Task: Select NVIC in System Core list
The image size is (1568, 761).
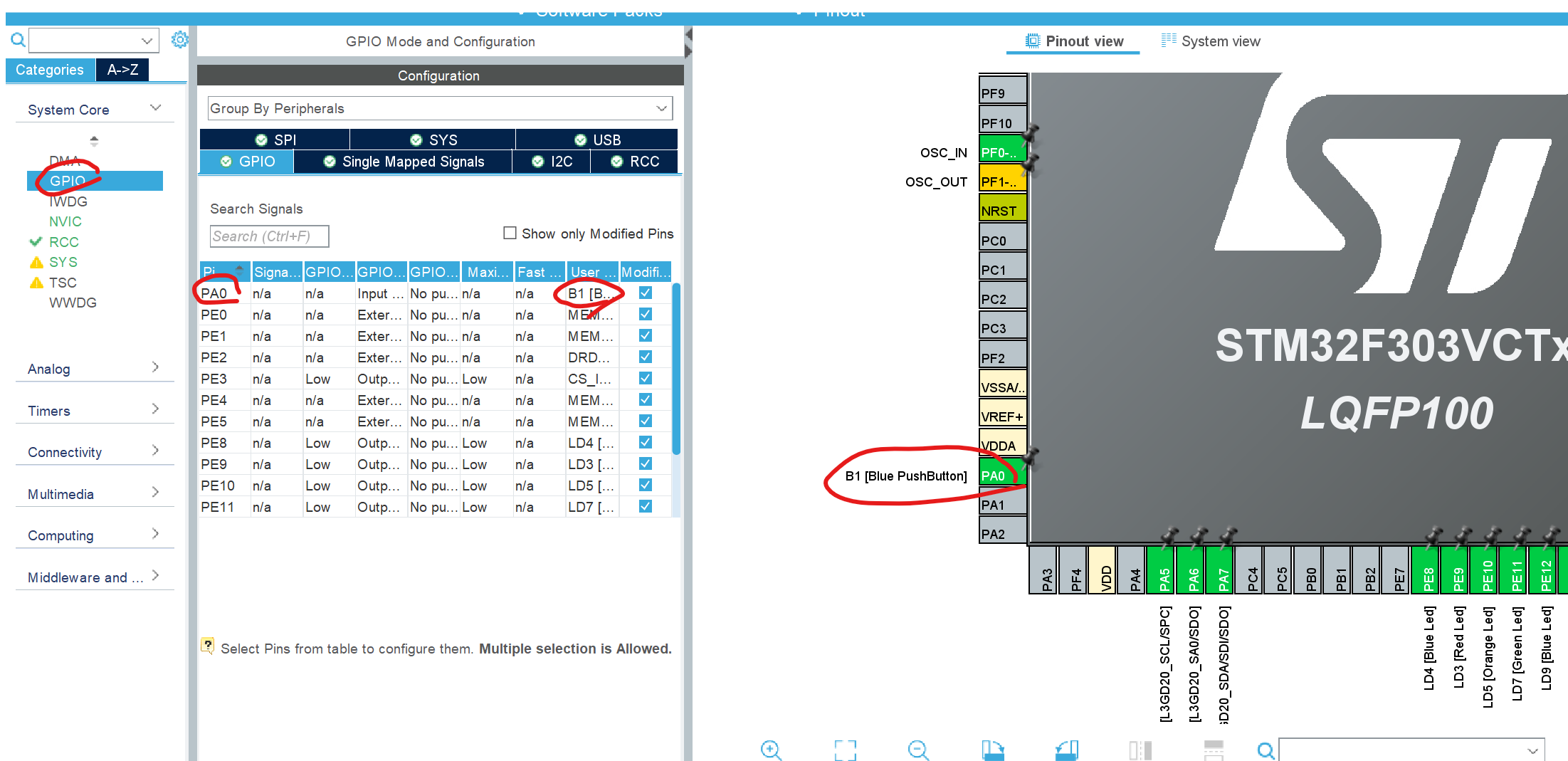Action: click(65, 221)
